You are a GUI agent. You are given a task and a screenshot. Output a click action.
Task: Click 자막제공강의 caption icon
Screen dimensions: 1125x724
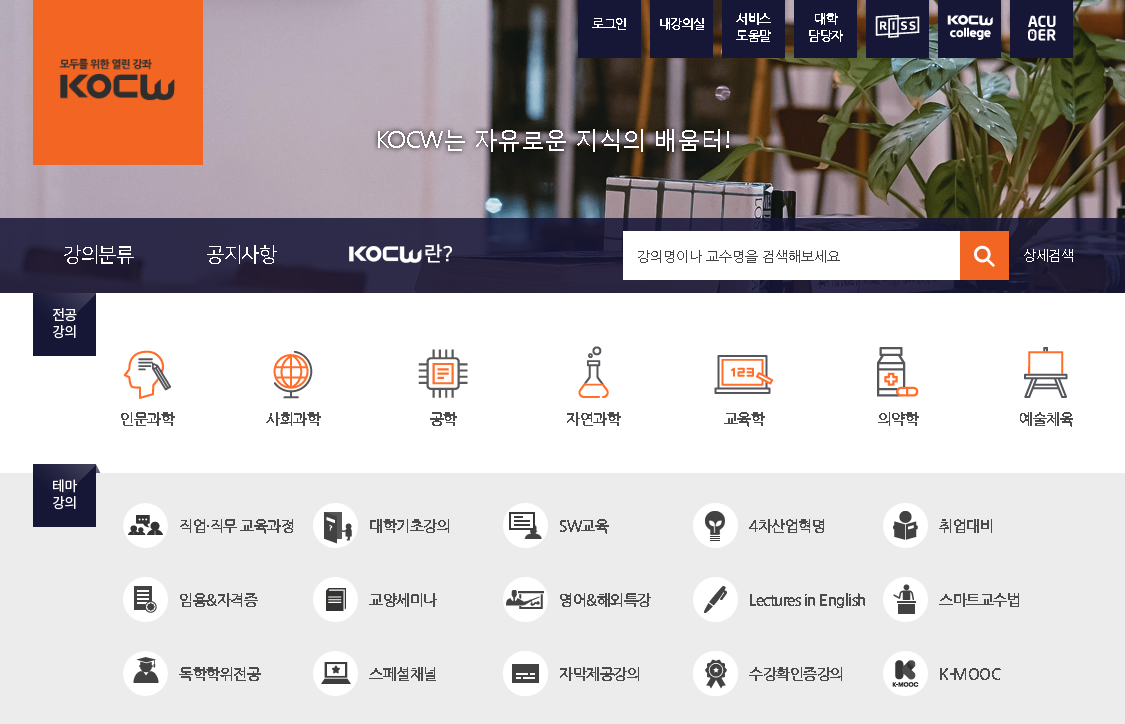click(x=526, y=674)
